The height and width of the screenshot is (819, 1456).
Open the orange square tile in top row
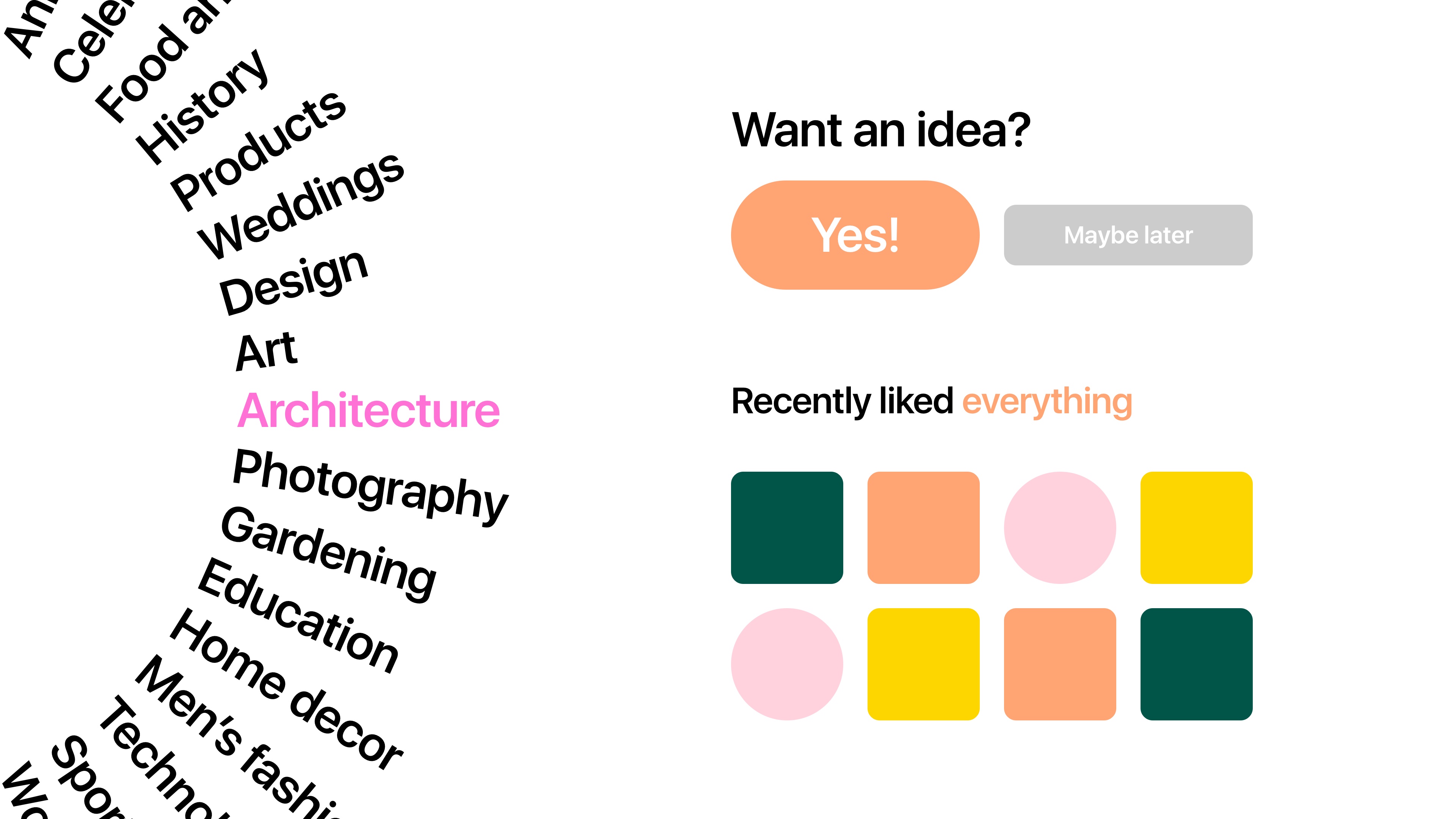[x=924, y=528]
